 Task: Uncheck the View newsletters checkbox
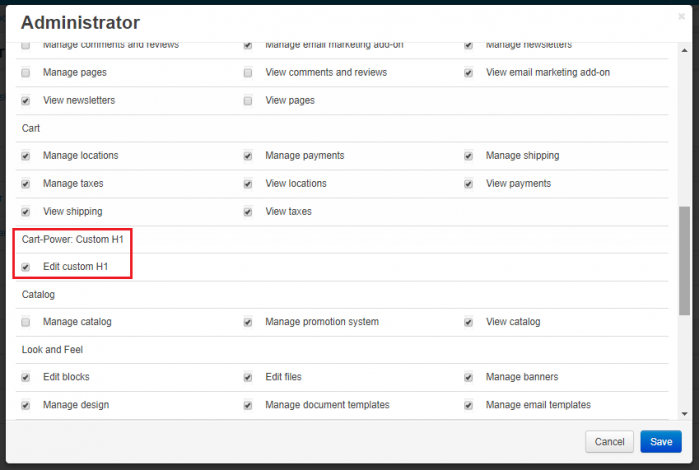(x=25, y=100)
